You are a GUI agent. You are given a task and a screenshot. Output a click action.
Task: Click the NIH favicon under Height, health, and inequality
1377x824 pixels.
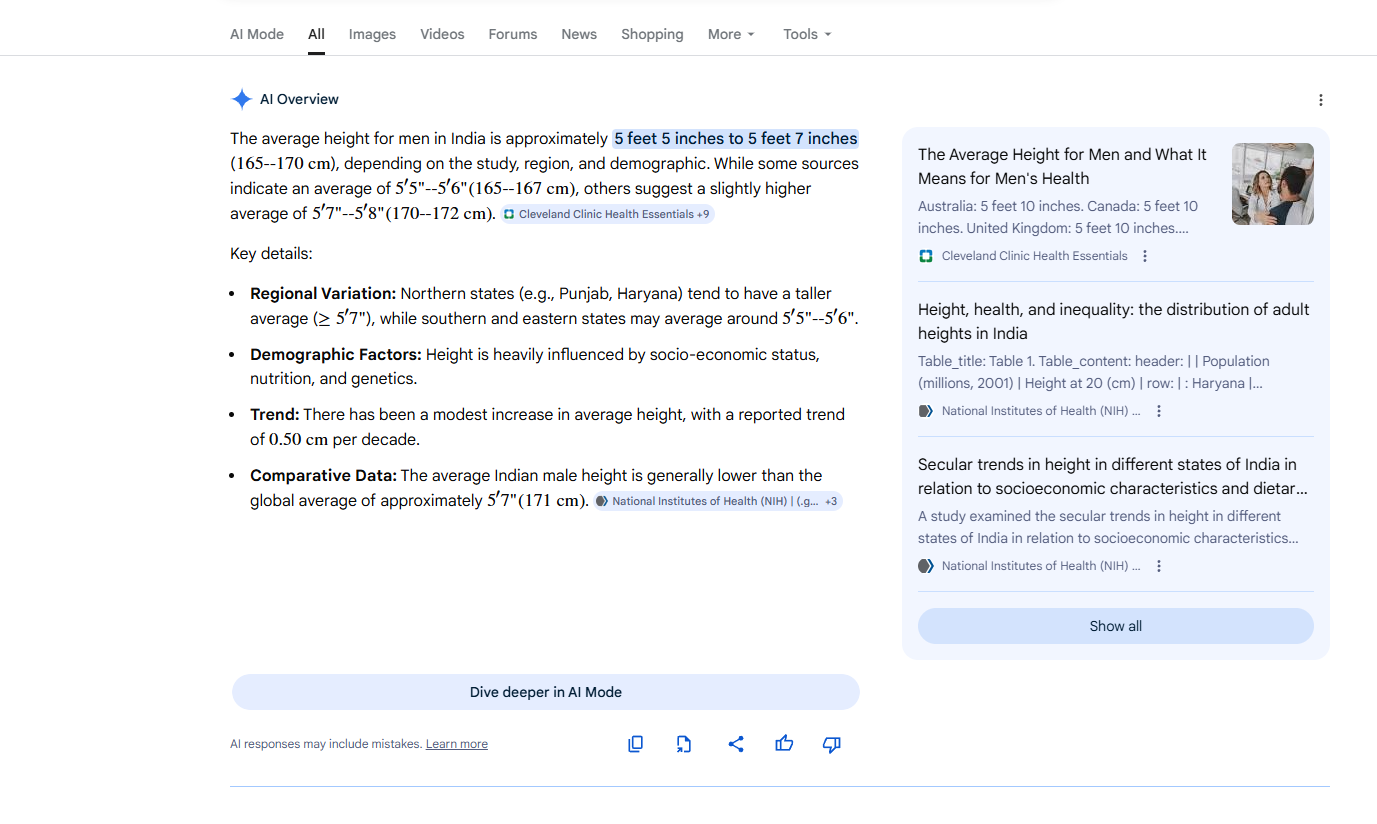pos(926,411)
